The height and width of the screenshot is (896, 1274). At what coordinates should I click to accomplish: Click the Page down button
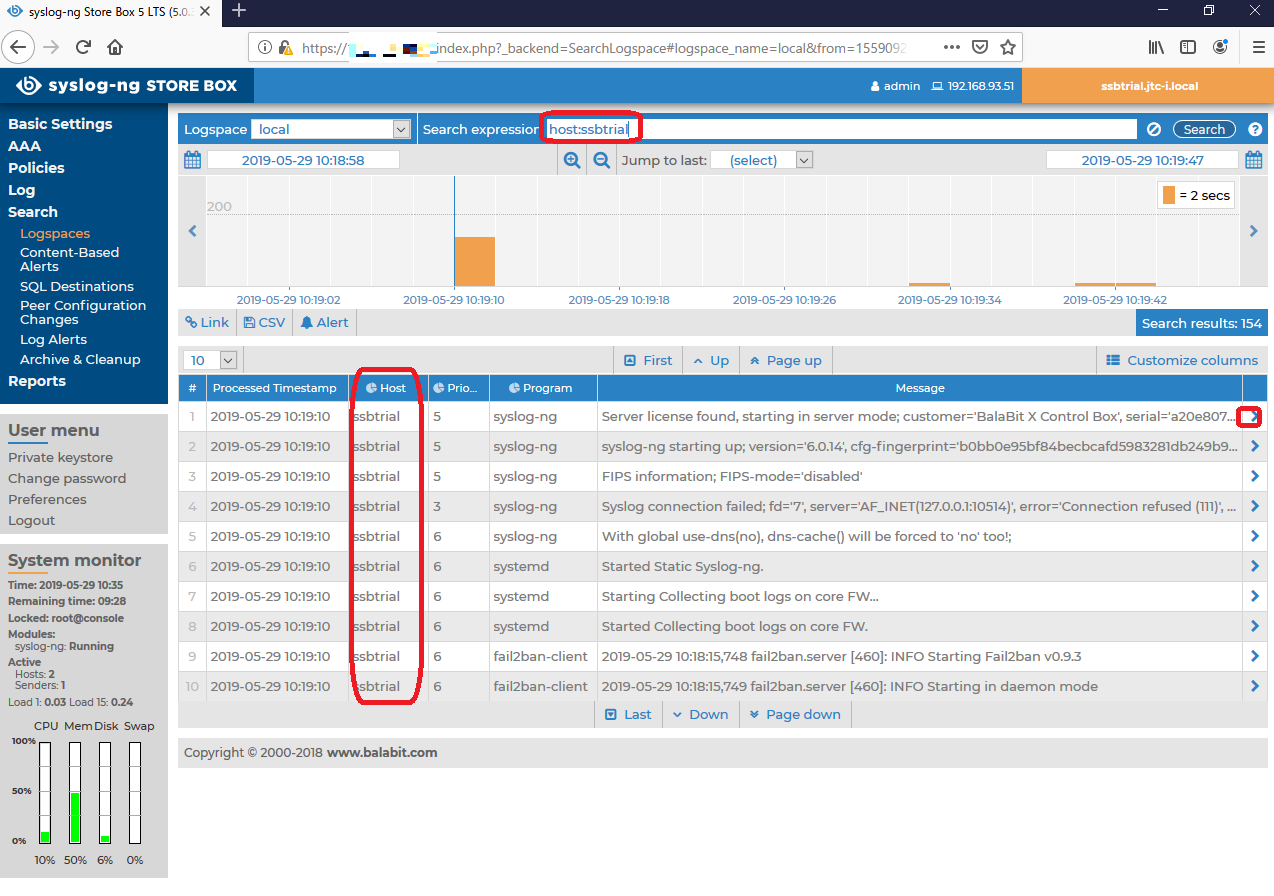(795, 714)
